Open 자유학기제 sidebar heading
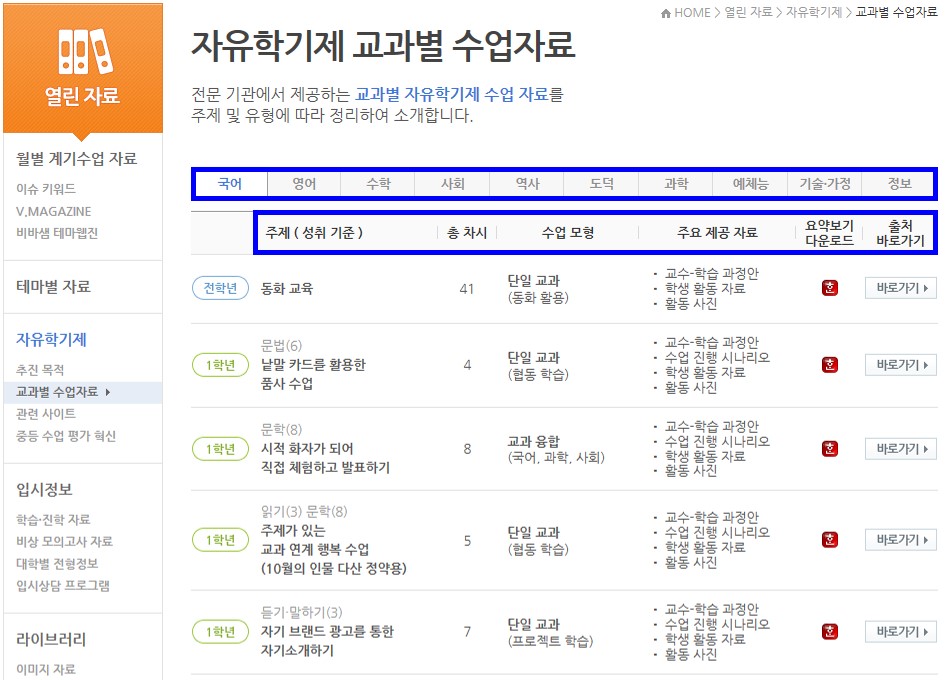946x680 pixels. 51,340
